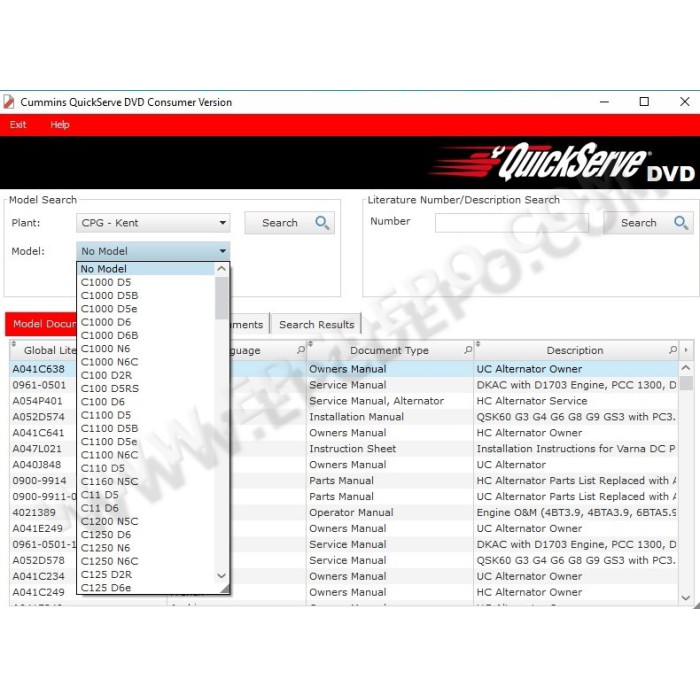The height and width of the screenshot is (700, 700).
Task: Open the Plant dropdown showing CPG - Kent
Action: point(153,223)
